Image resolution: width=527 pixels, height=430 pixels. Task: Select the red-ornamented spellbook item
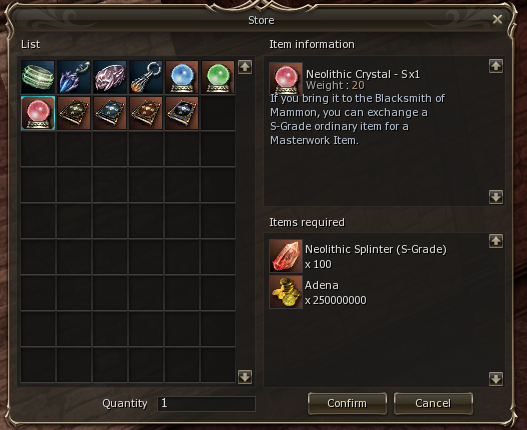[x=146, y=113]
